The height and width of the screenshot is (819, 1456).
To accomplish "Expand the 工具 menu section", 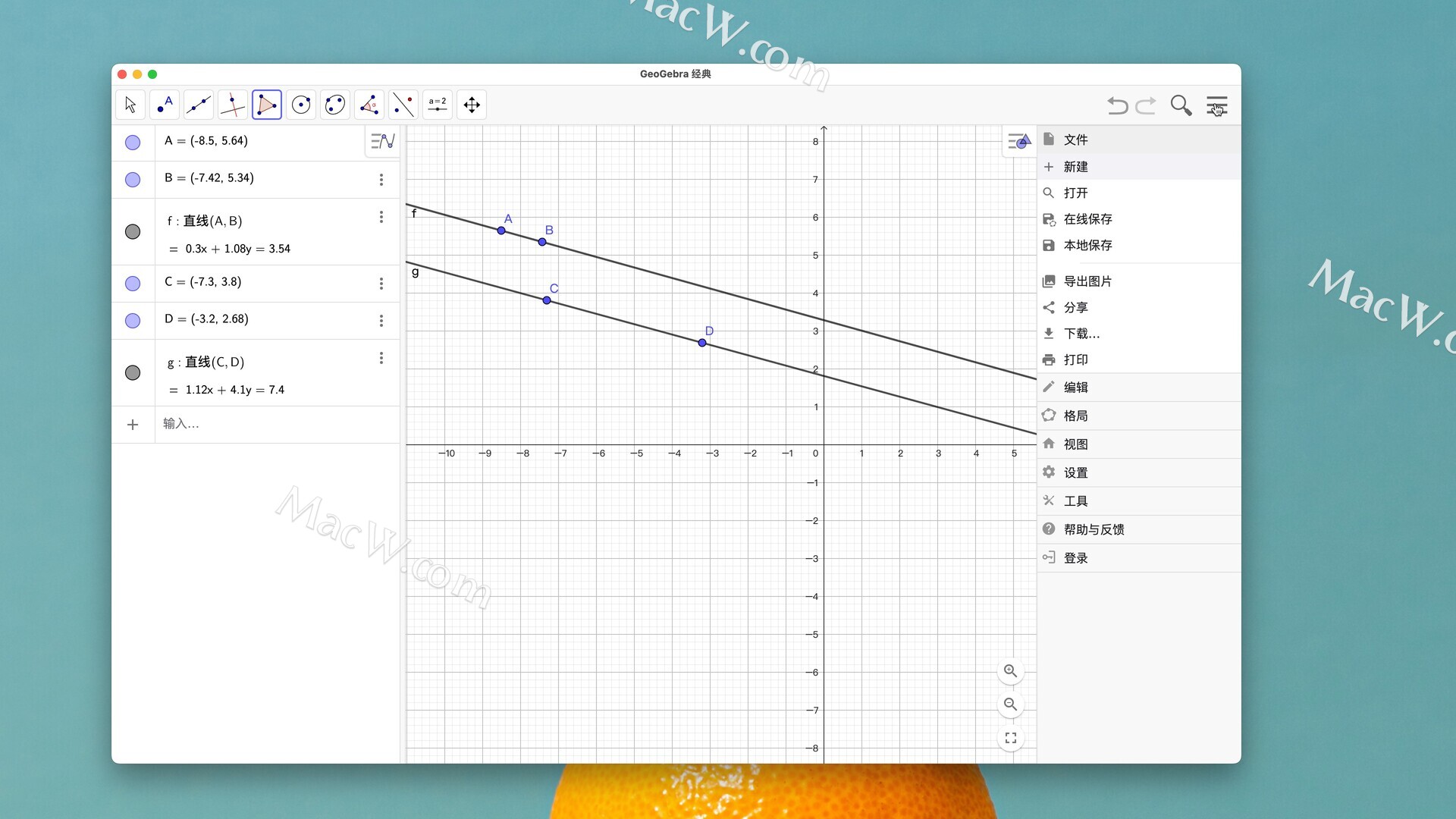I will click(x=1139, y=501).
